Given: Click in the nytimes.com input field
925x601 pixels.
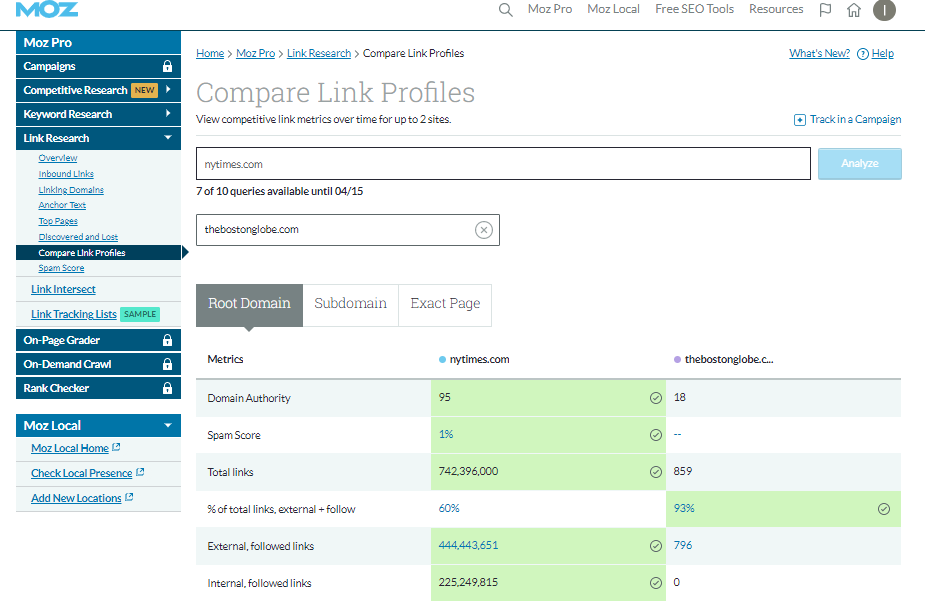Looking at the screenshot, I should (x=503, y=163).
